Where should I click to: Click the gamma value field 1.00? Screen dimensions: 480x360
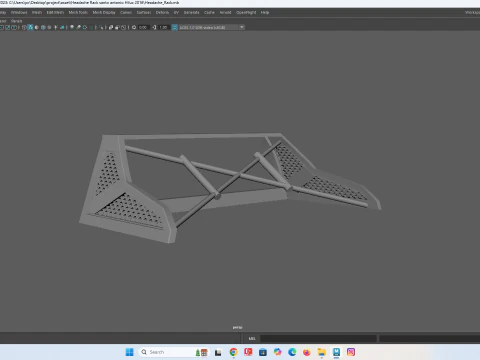pyautogui.click(x=163, y=27)
